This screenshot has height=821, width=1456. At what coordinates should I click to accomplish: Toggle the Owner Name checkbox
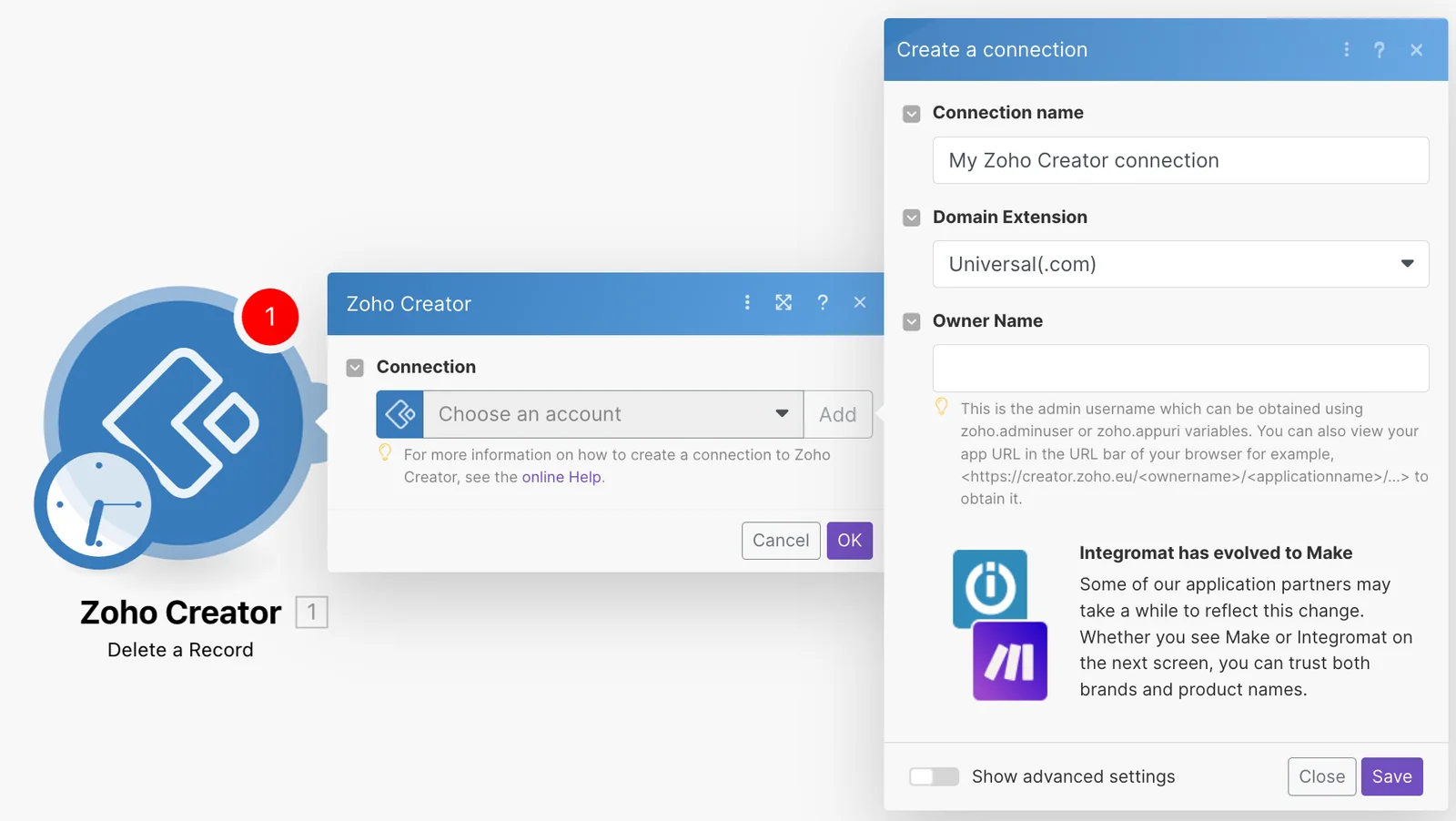coord(911,321)
